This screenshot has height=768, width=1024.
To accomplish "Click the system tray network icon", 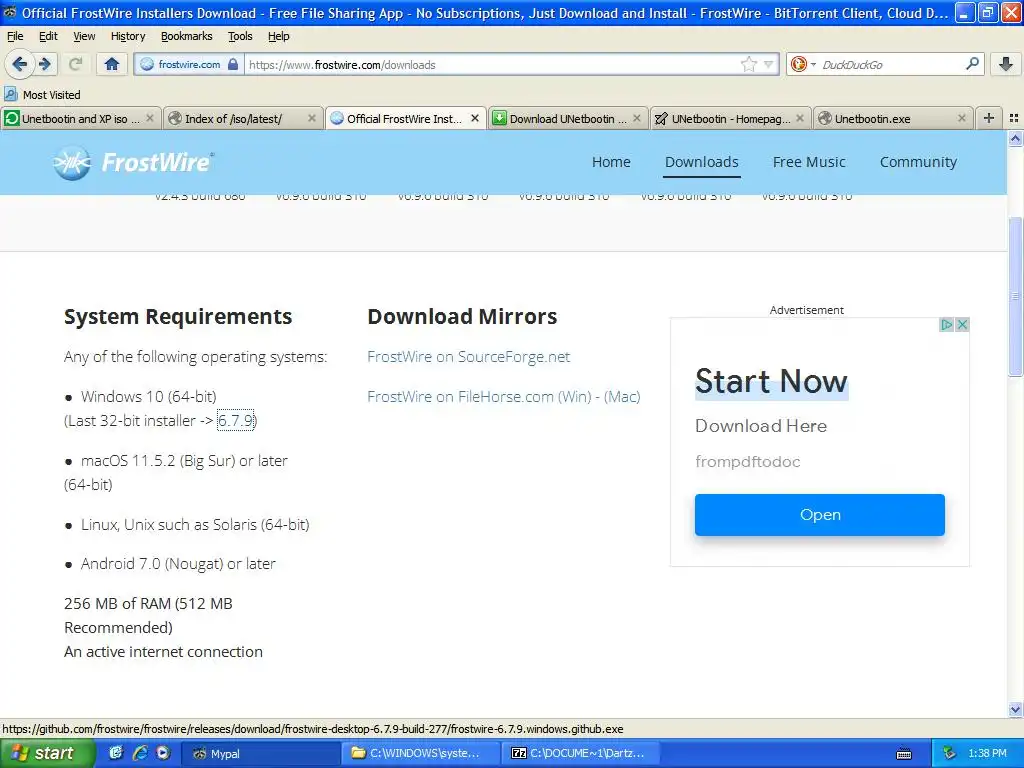I will pos(949,753).
